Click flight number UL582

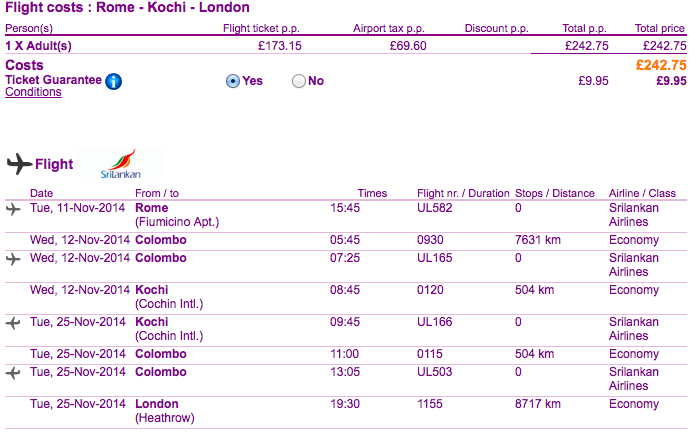tap(434, 208)
